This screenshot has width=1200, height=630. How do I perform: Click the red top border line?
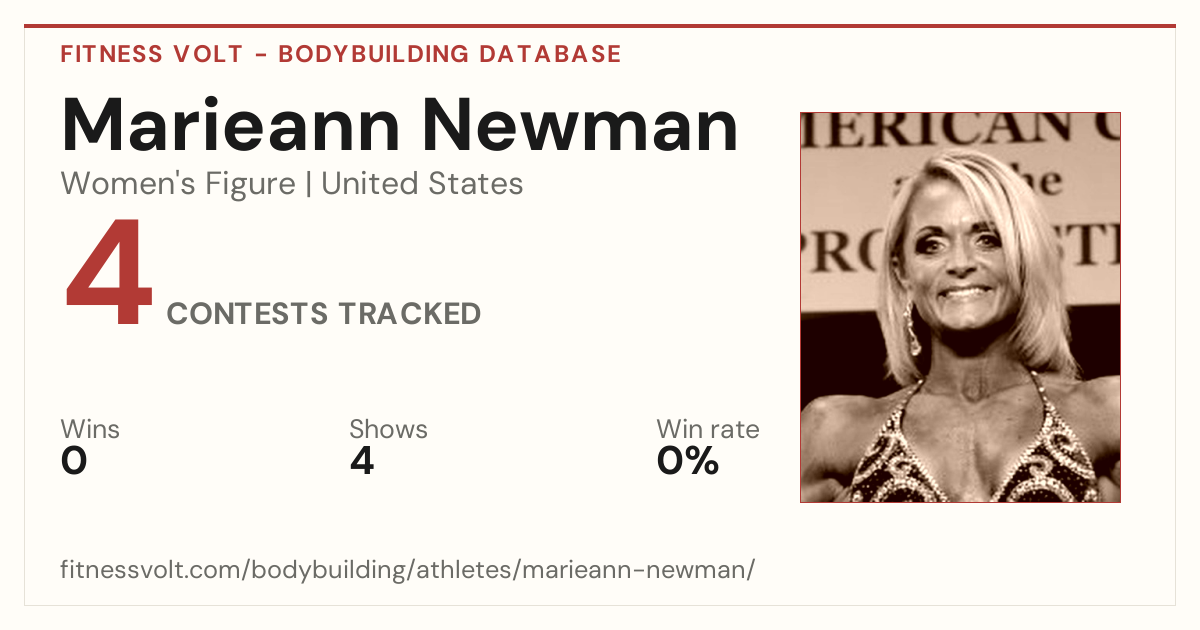600,26
